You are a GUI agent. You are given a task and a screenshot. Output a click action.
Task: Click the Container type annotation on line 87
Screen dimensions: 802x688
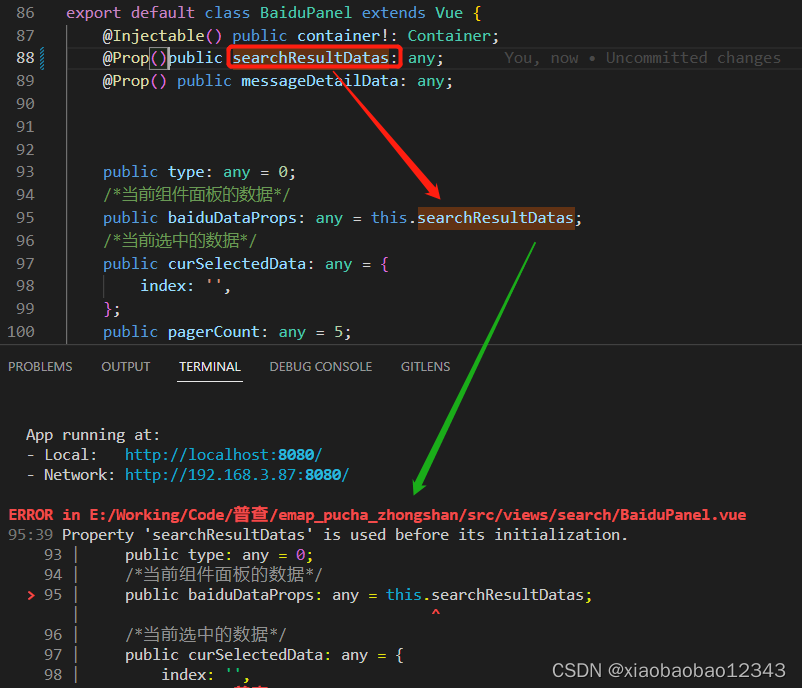450,34
